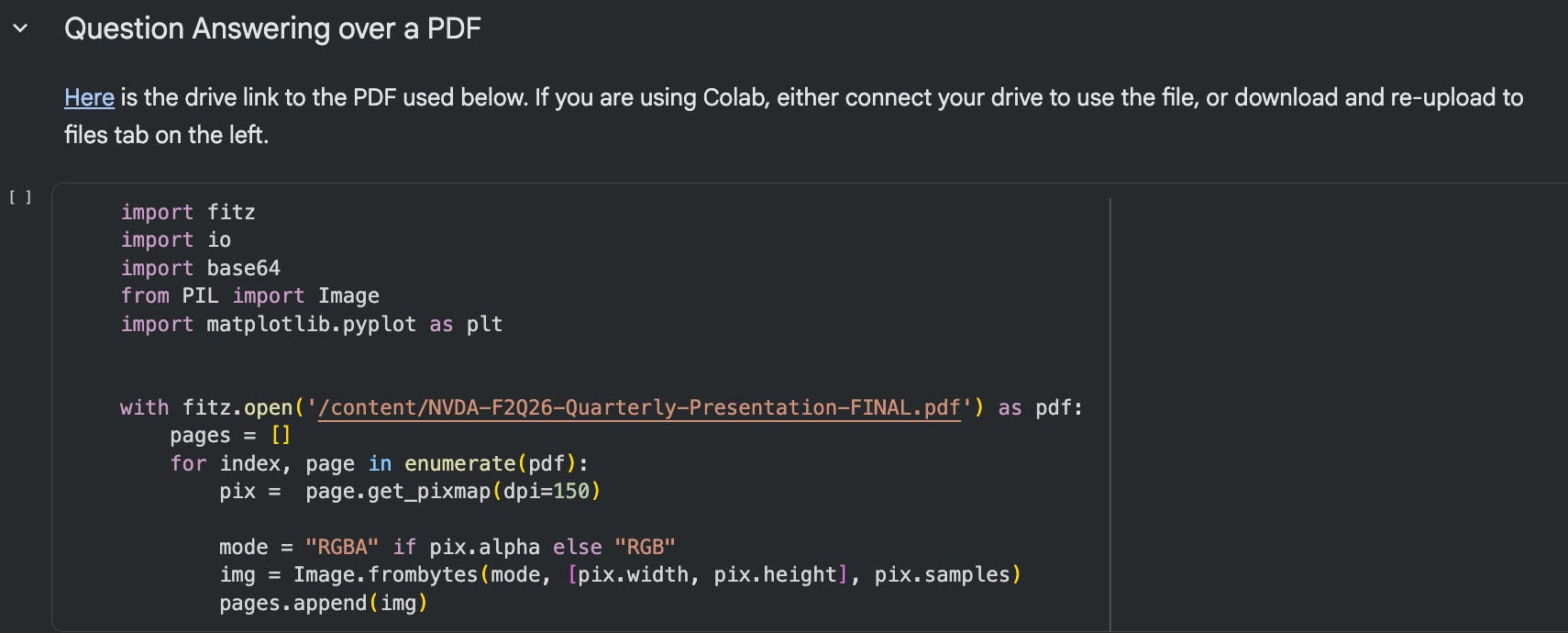Click the matplotlib.pyplot import line
Viewport: 1568px width, 633px height.
[312, 324]
